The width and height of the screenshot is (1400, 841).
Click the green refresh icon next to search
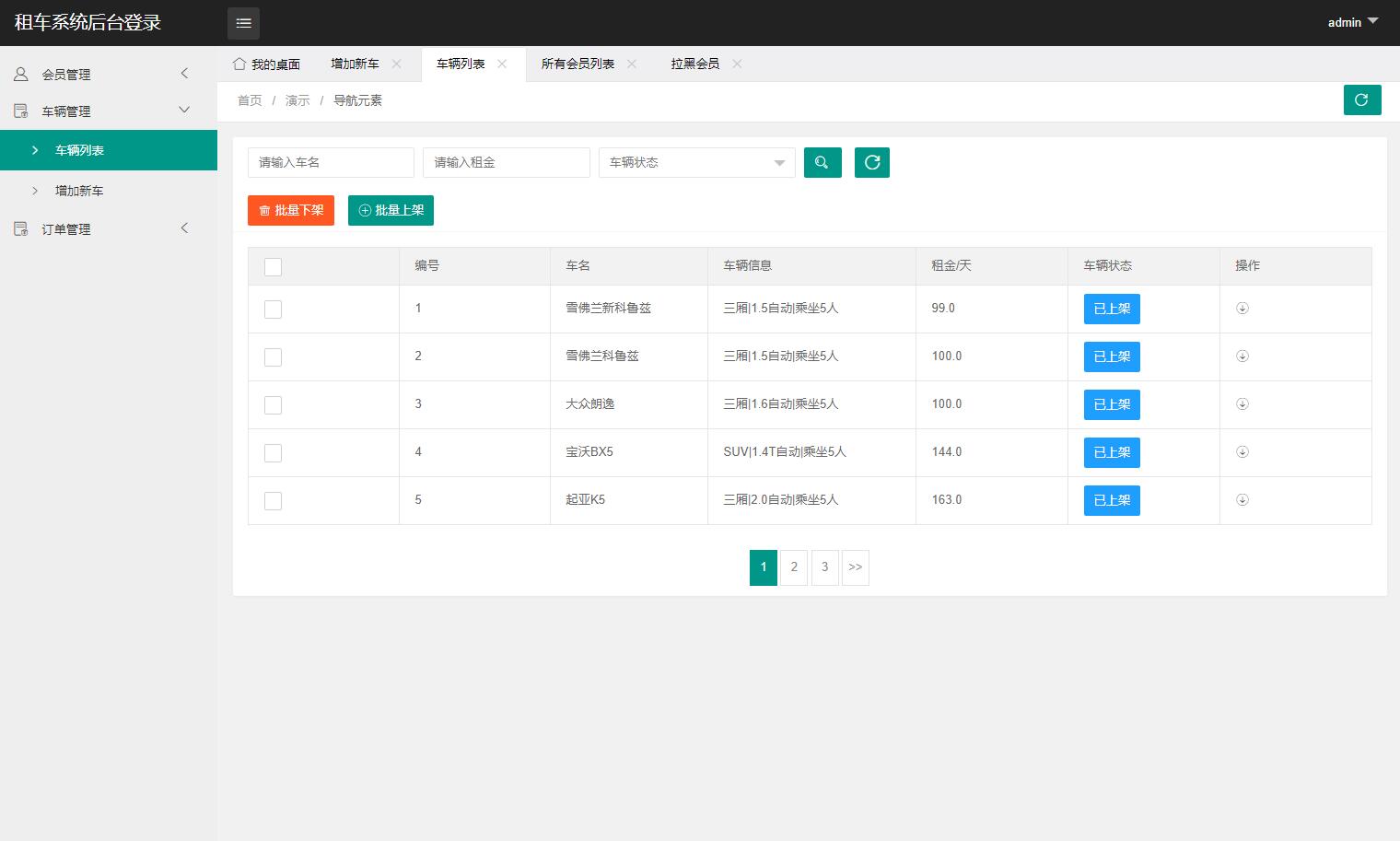(871, 162)
